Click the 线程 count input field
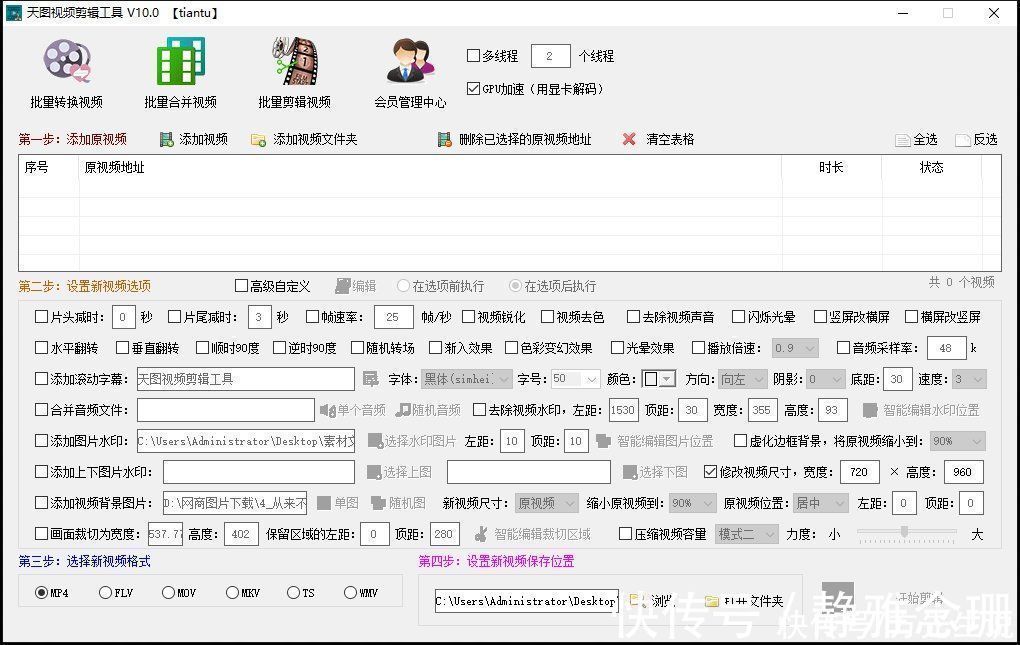1020x645 pixels. click(x=551, y=56)
